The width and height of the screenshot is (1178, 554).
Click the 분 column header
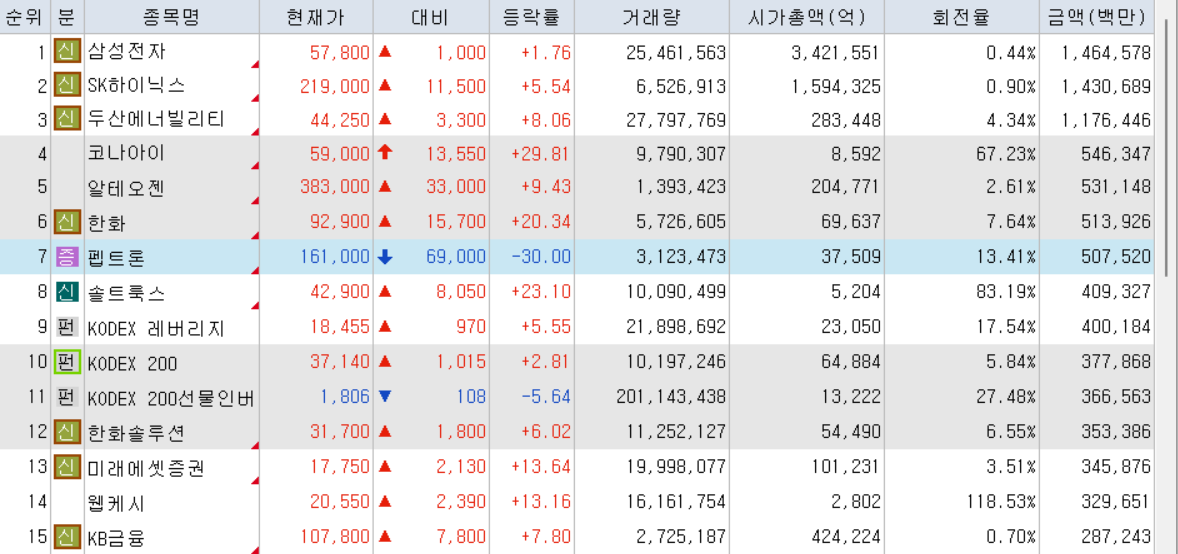[68, 17]
